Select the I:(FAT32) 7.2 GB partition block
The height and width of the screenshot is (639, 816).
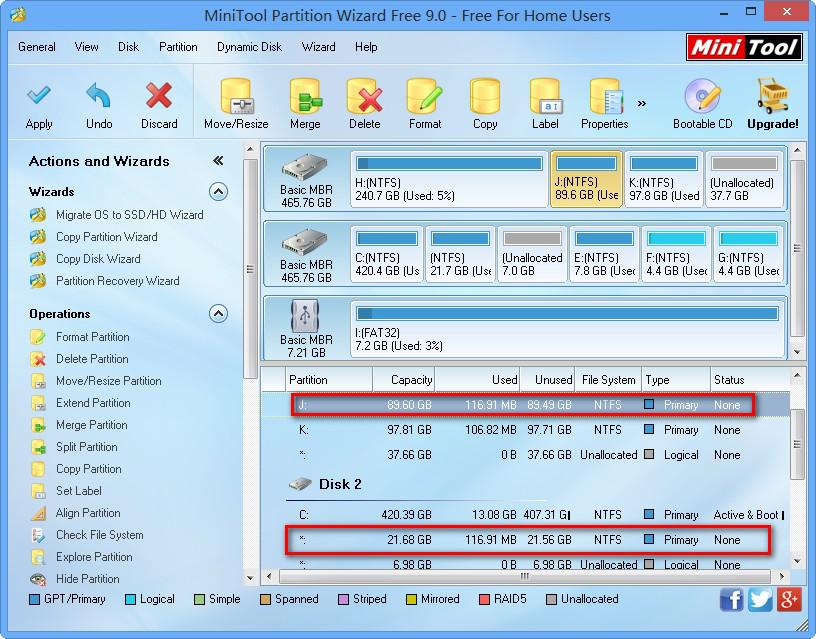tap(567, 329)
